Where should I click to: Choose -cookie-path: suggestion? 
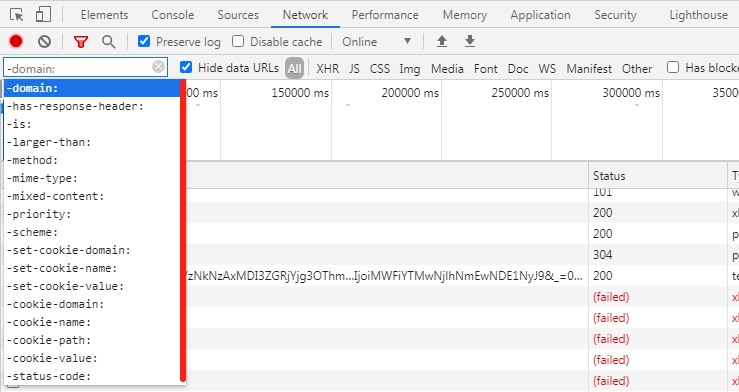(x=92, y=340)
